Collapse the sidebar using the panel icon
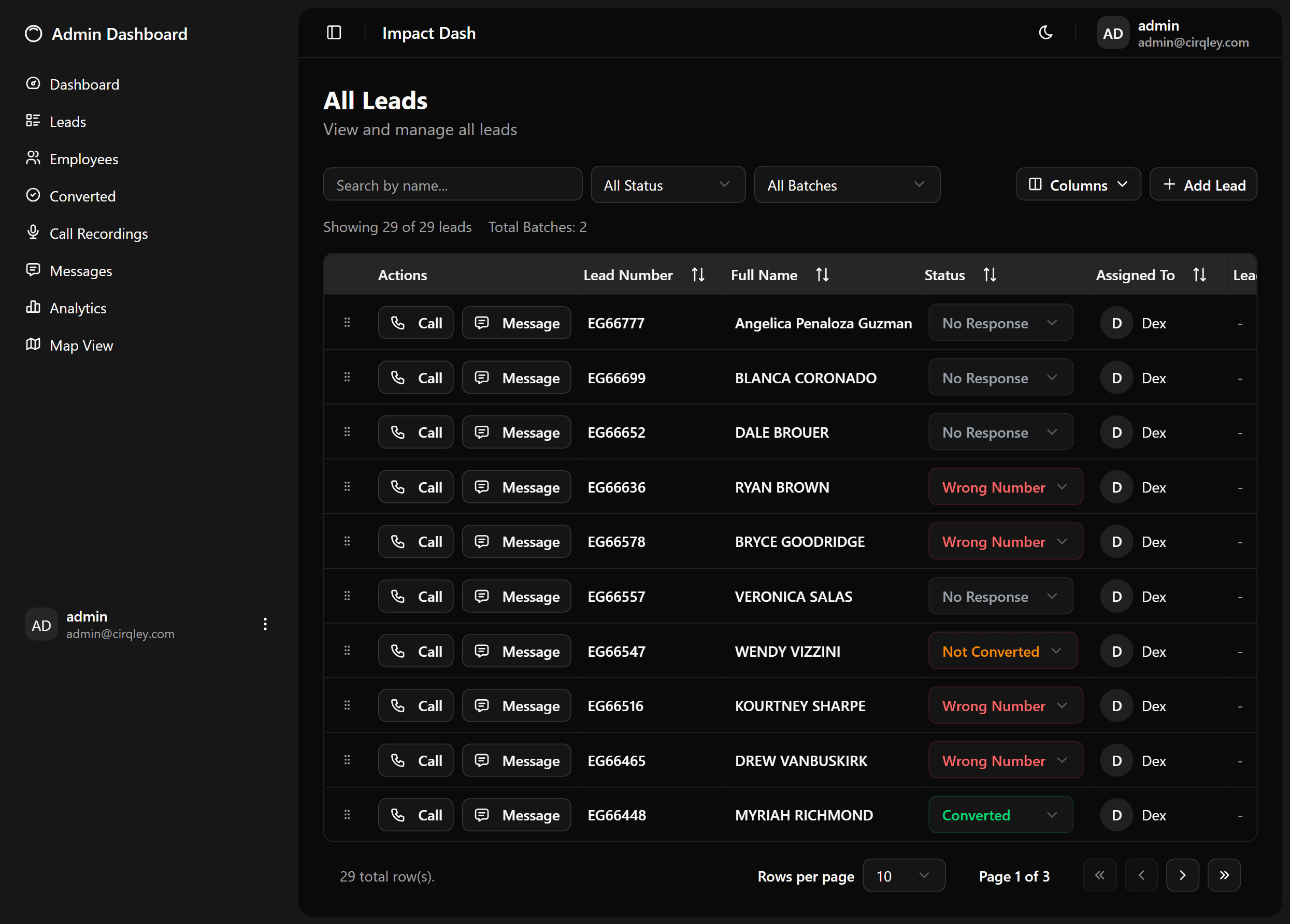 (333, 33)
